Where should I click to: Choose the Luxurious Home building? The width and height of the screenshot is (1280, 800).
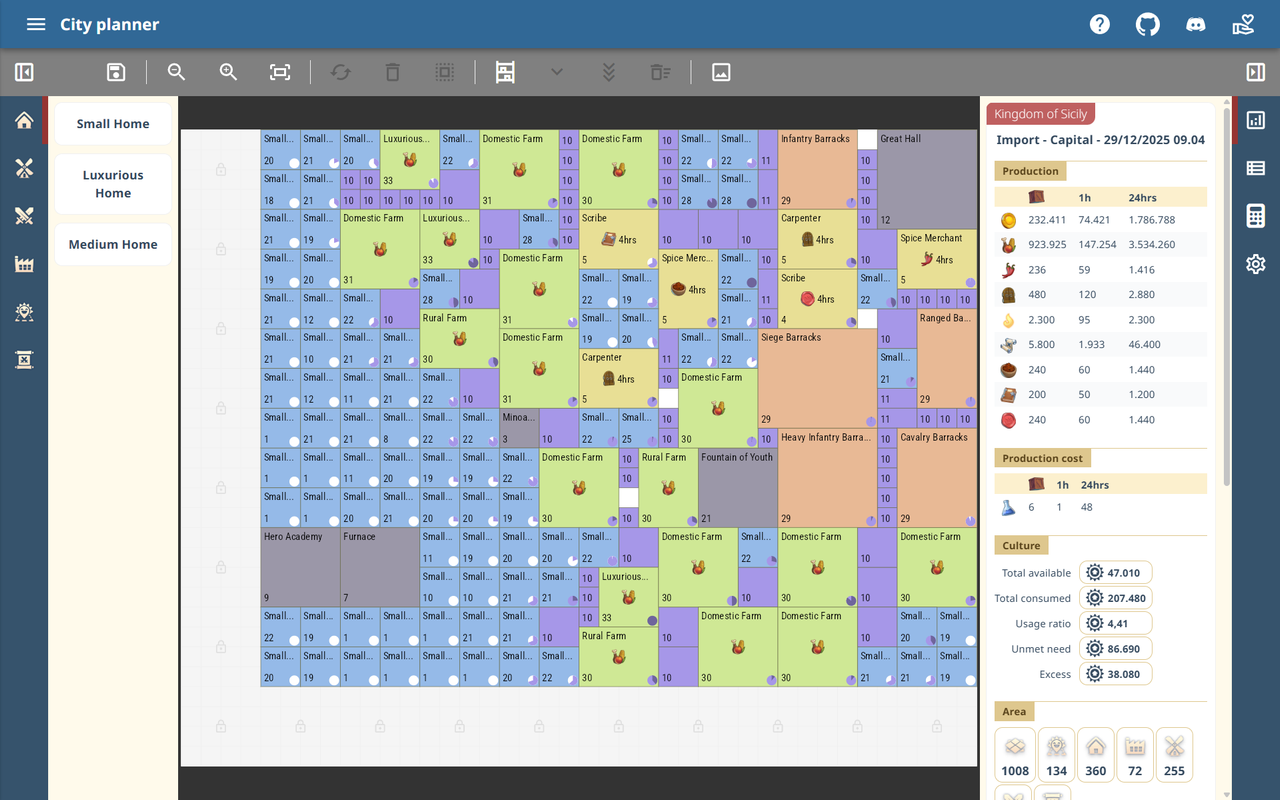[113, 184]
